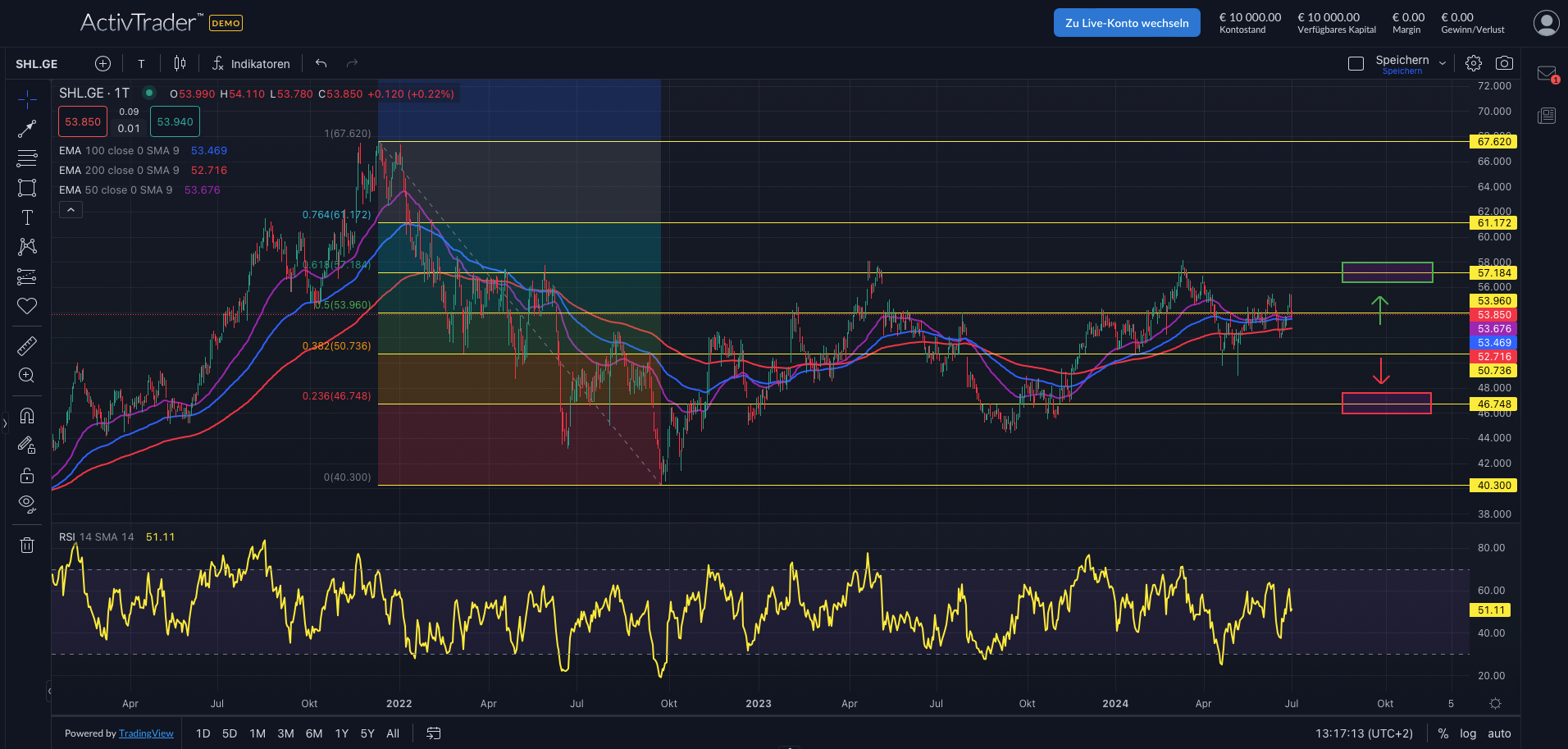Click the trash remove drawings icon

[x=27, y=545]
